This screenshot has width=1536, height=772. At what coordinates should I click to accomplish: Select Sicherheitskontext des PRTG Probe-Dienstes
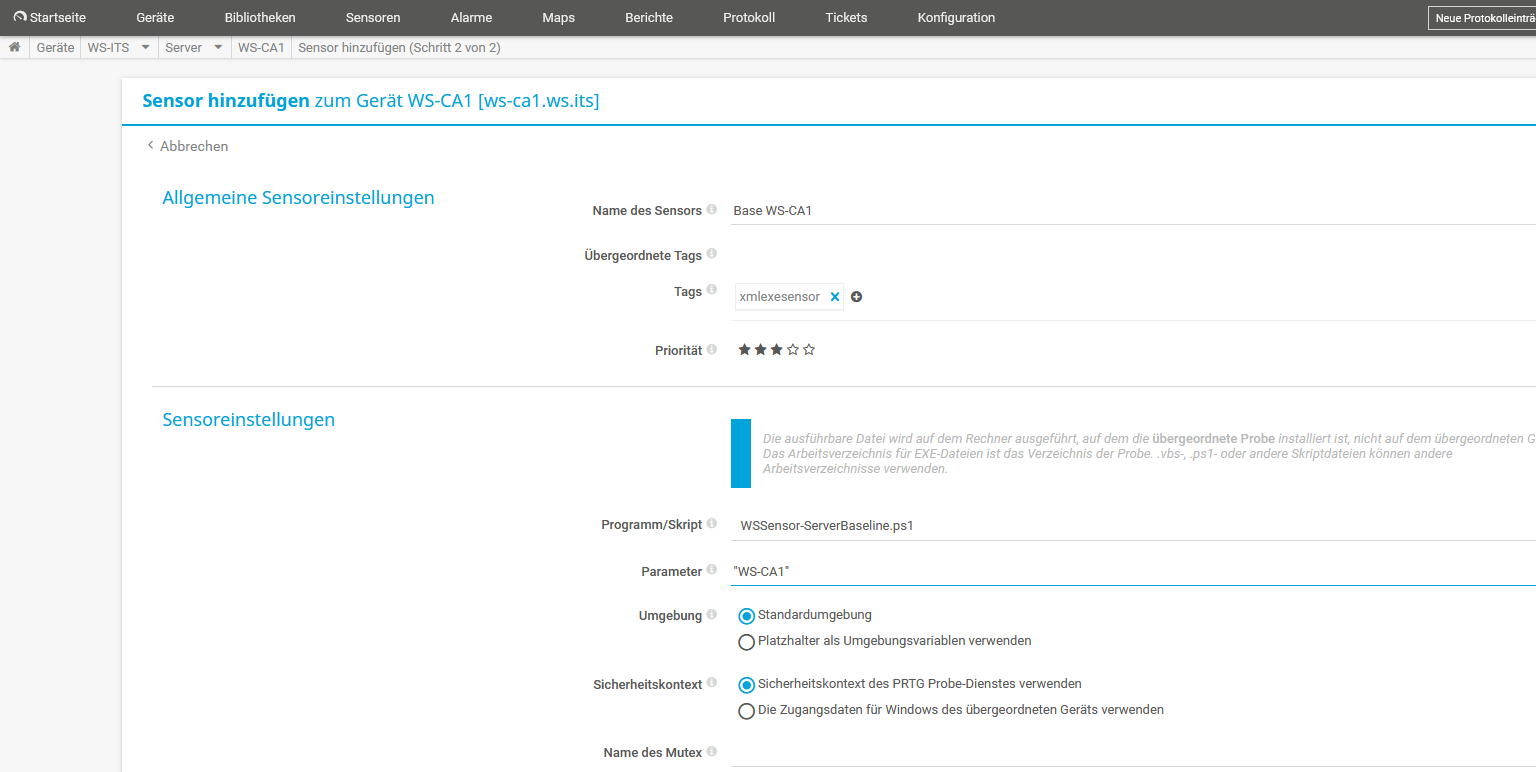(x=746, y=685)
